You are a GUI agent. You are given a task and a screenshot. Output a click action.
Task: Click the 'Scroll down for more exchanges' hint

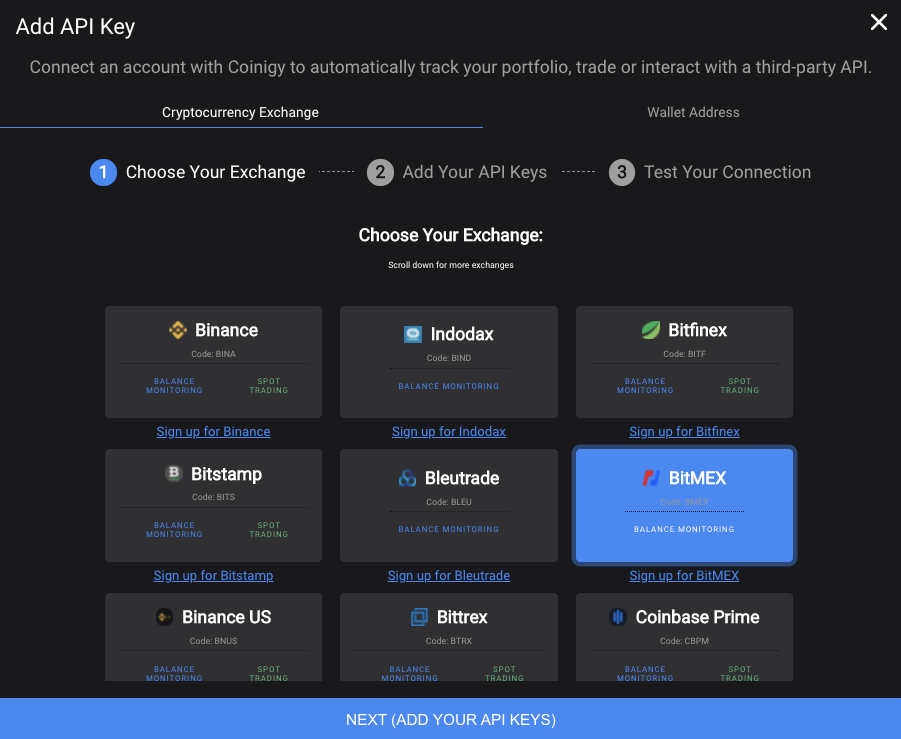pos(450,265)
